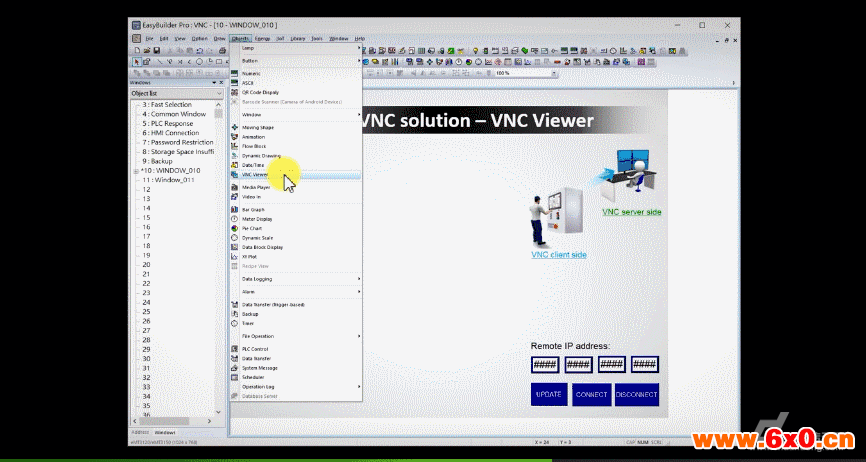The width and height of the screenshot is (866, 462).
Task: Click the Bar Graph icon in menu
Action: pos(235,209)
